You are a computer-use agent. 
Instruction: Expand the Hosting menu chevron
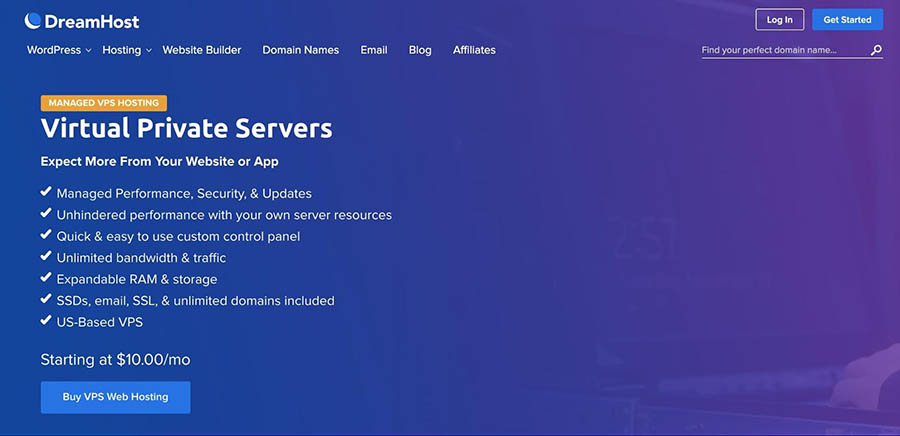(x=149, y=50)
